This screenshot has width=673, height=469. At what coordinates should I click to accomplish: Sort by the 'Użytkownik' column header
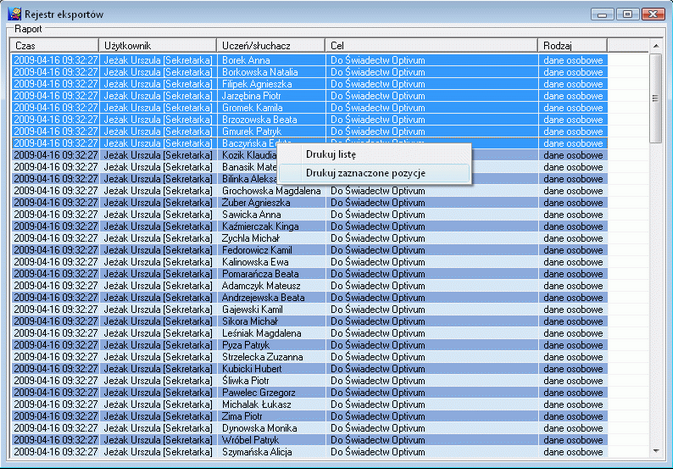coord(158,45)
